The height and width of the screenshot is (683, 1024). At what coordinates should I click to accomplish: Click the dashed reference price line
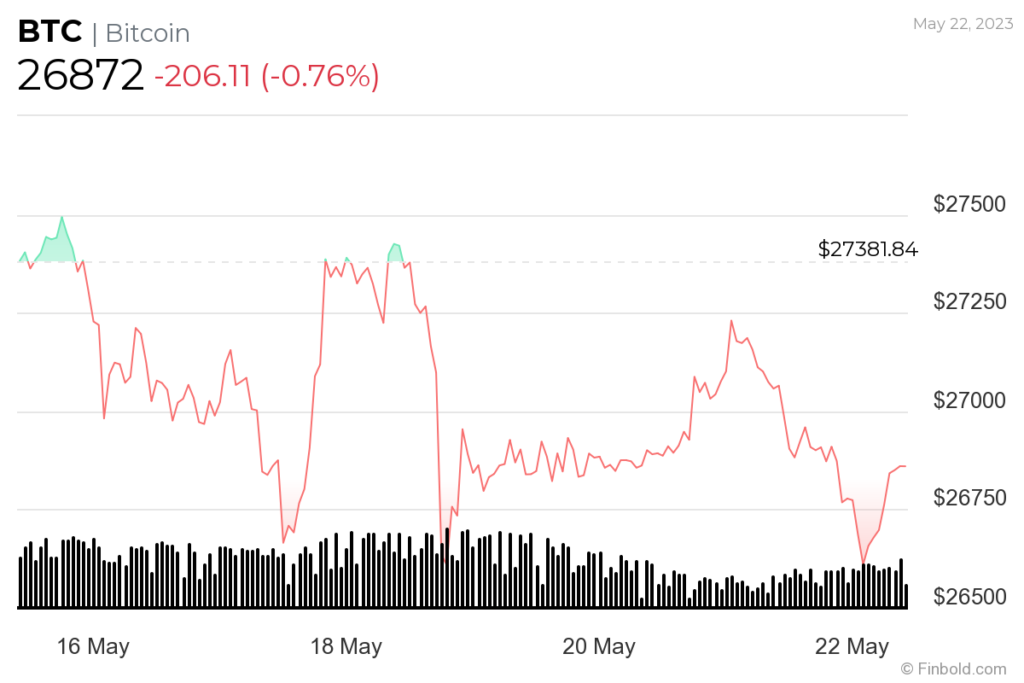[x=600, y=262]
